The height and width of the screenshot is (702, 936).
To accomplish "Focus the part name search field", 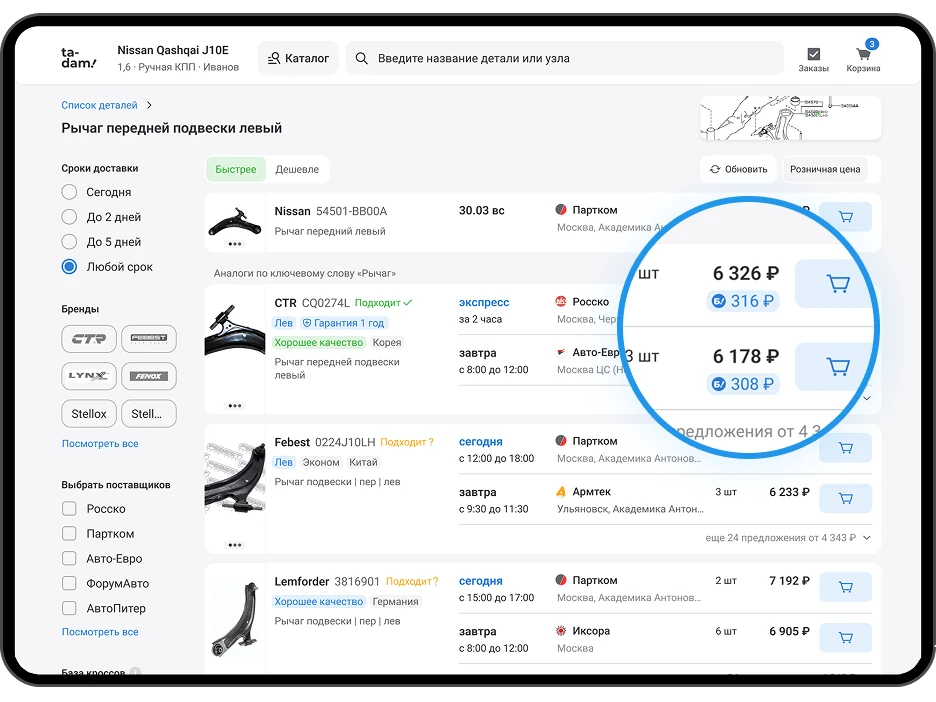I will (x=565, y=58).
